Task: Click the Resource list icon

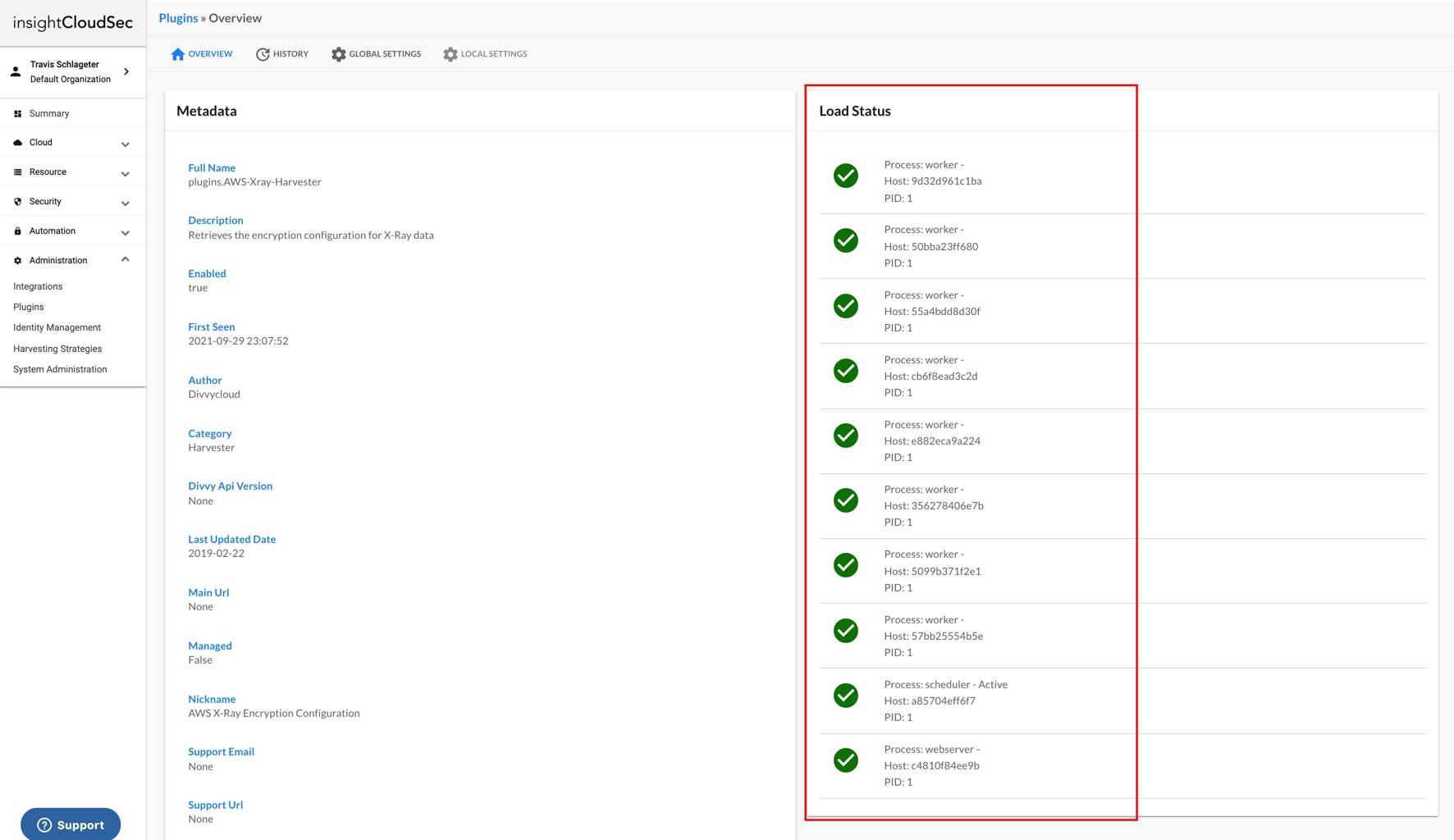Action: tap(18, 172)
